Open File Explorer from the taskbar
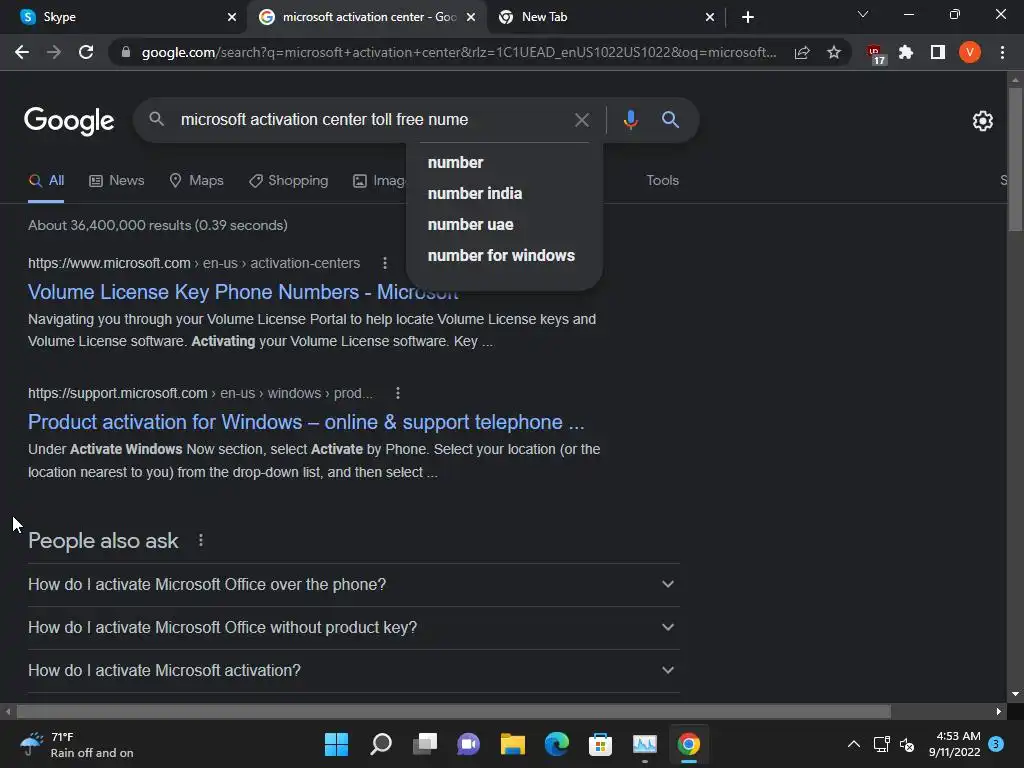The image size is (1024, 768). tap(513, 744)
